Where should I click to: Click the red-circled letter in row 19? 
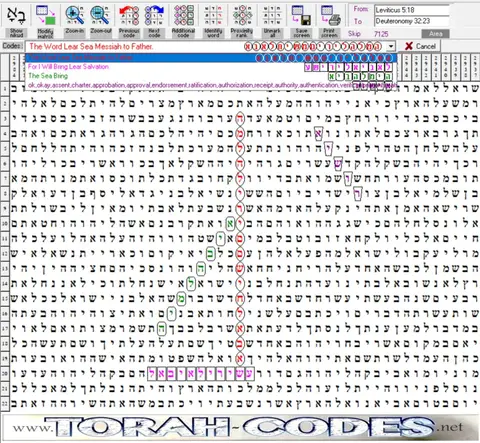point(240,358)
